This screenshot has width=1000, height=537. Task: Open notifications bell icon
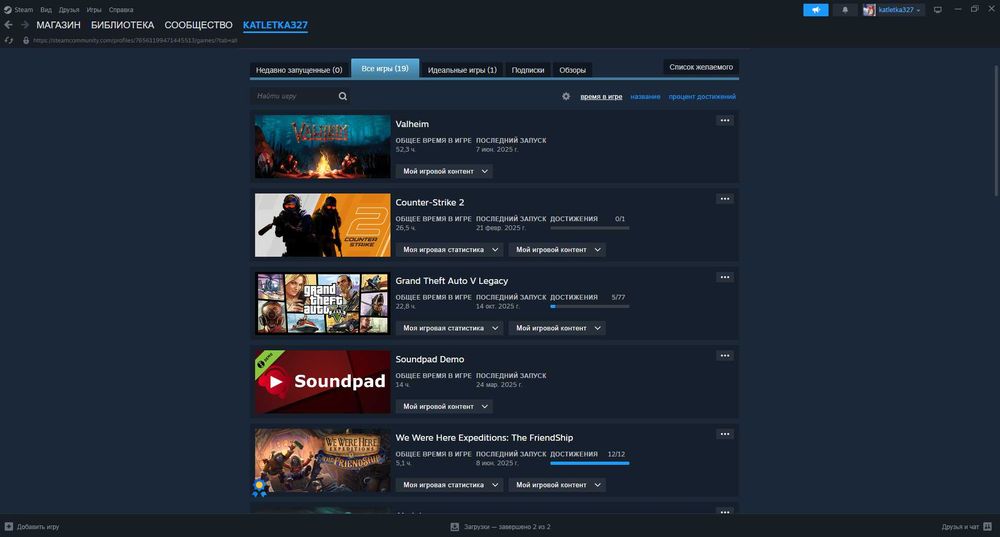coord(845,10)
